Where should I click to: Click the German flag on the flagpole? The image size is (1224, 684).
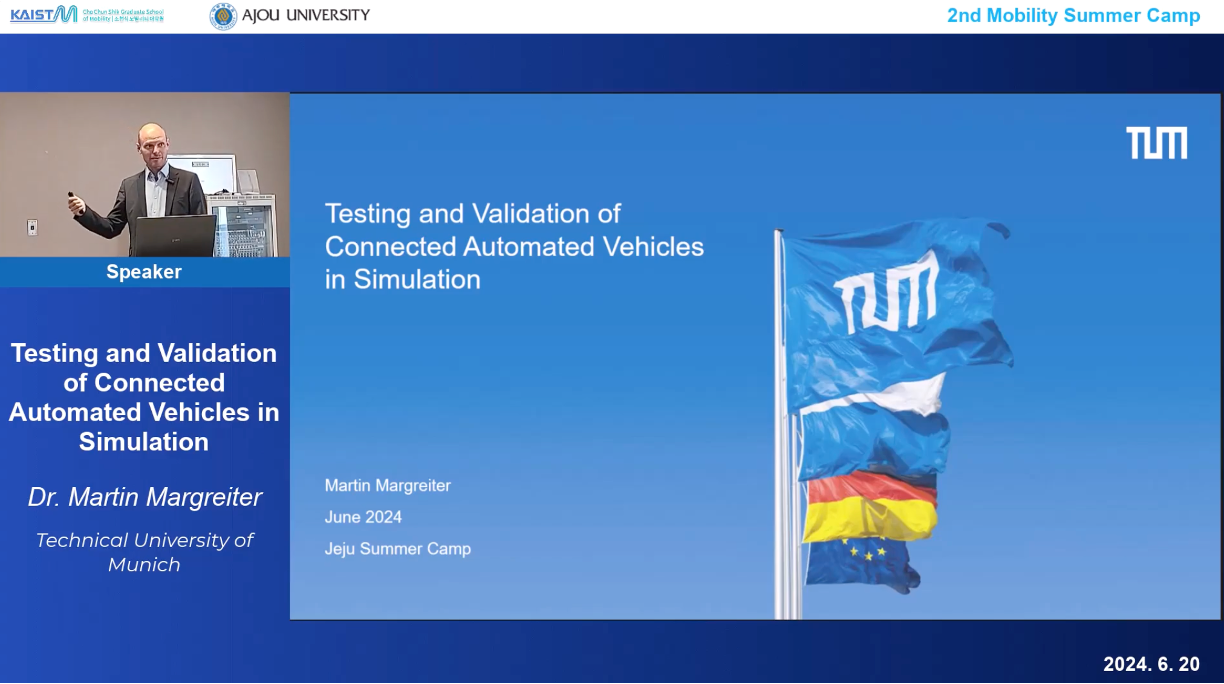pos(871,506)
